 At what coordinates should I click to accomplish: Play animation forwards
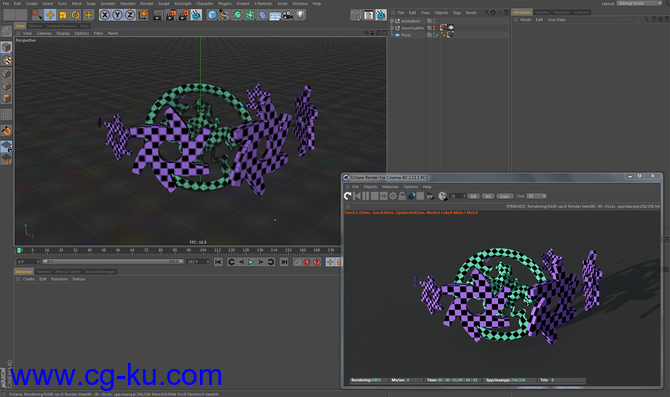[251, 262]
